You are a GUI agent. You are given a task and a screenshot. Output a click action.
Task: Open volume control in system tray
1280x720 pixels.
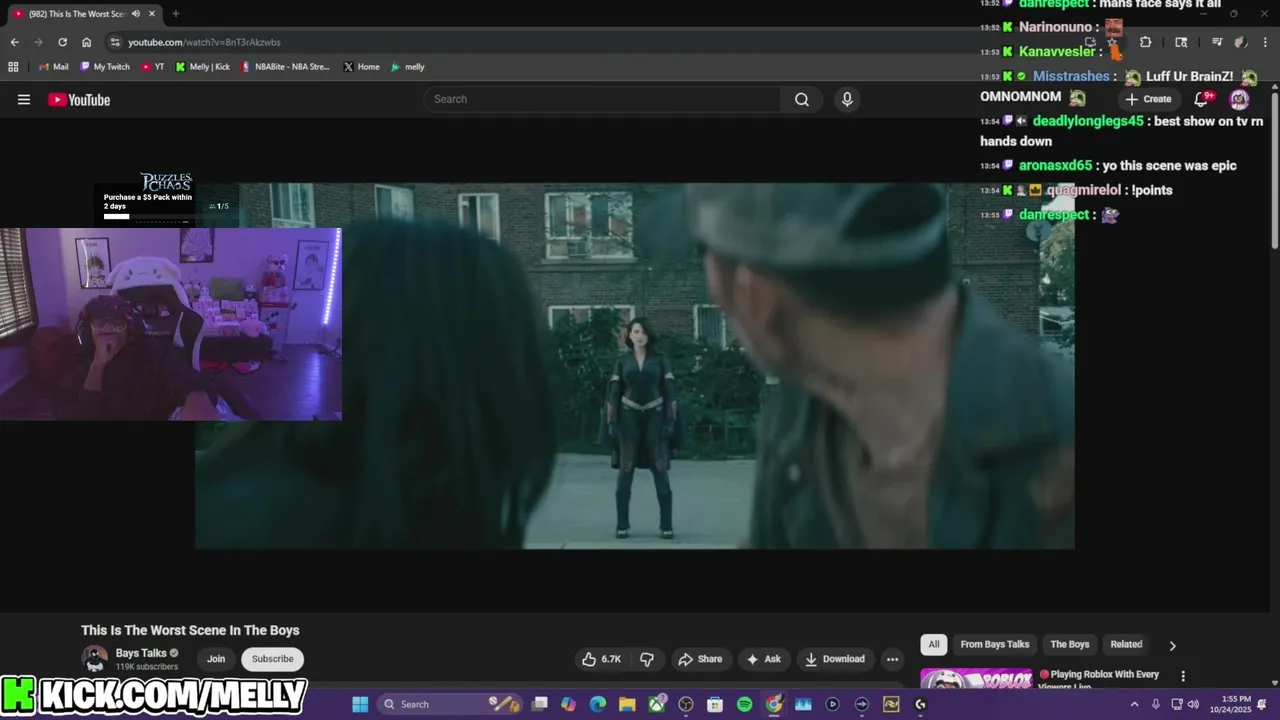(x=1193, y=704)
